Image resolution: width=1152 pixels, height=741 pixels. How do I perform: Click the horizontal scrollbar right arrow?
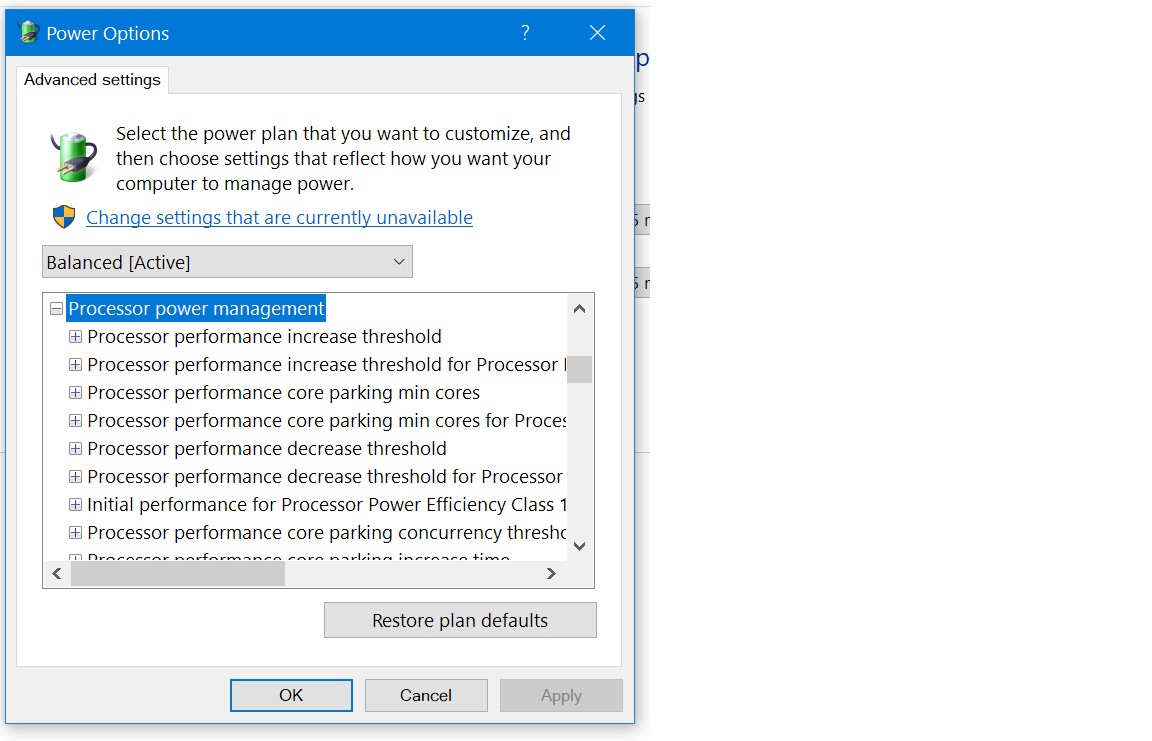point(551,574)
